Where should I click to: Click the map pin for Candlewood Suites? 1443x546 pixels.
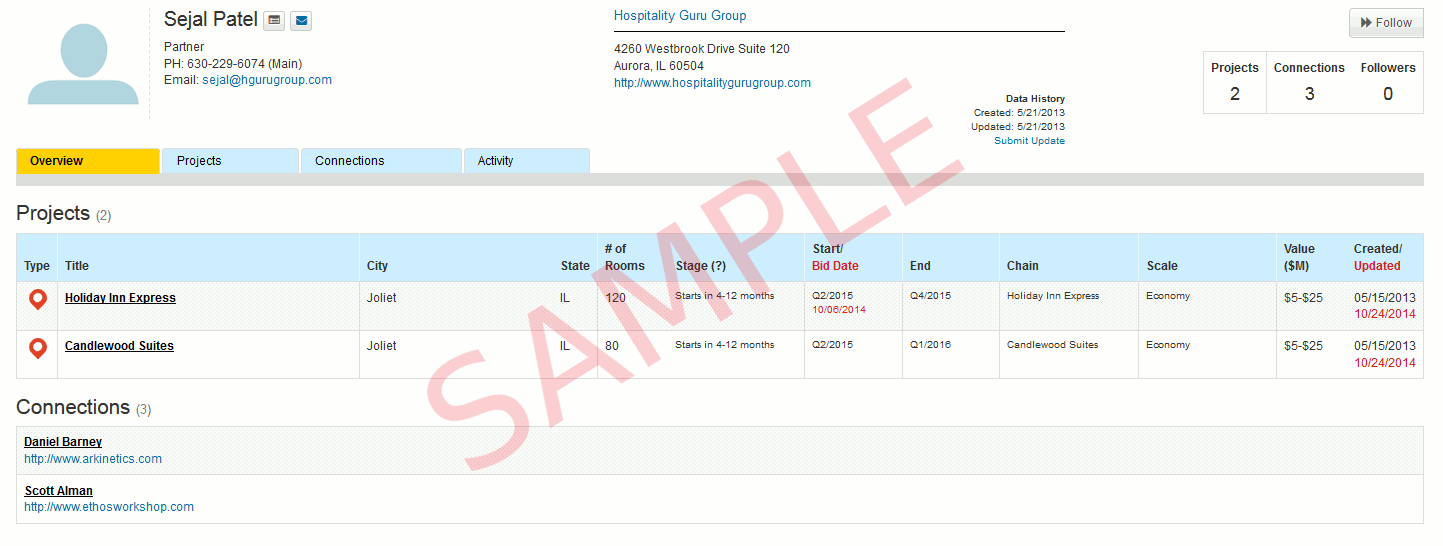click(38, 348)
